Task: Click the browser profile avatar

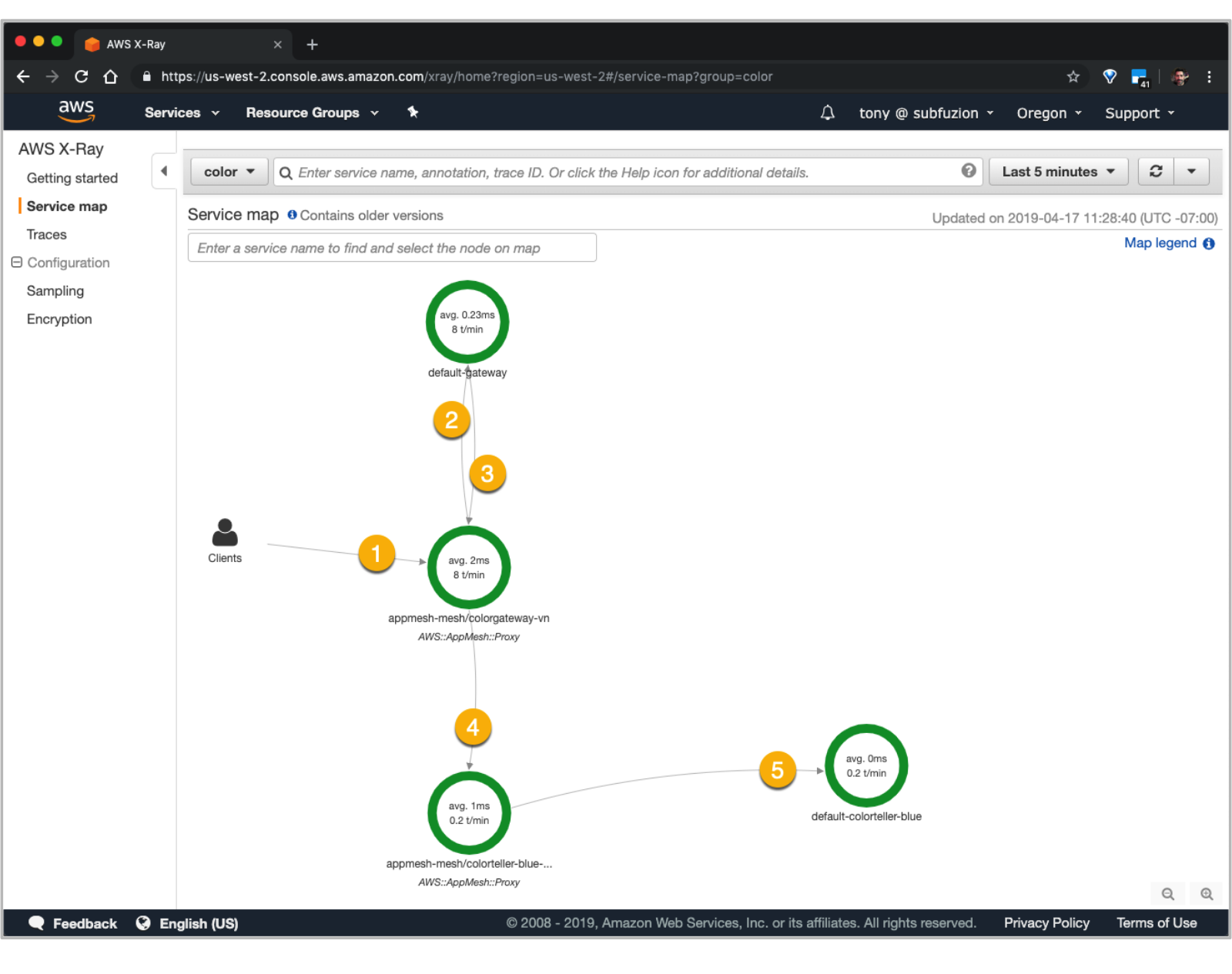Action: pos(1179,76)
